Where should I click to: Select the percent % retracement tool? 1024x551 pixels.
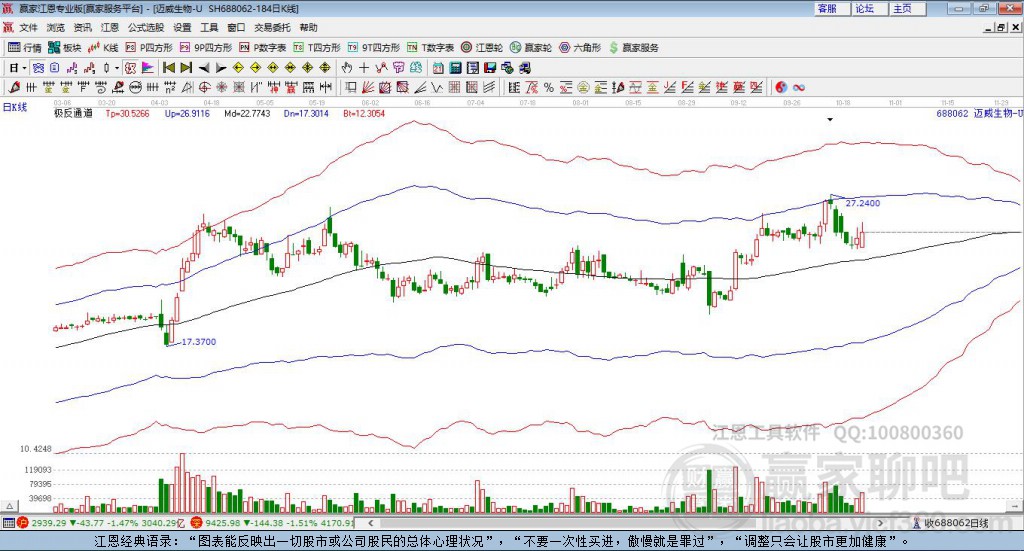coord(549,87)
